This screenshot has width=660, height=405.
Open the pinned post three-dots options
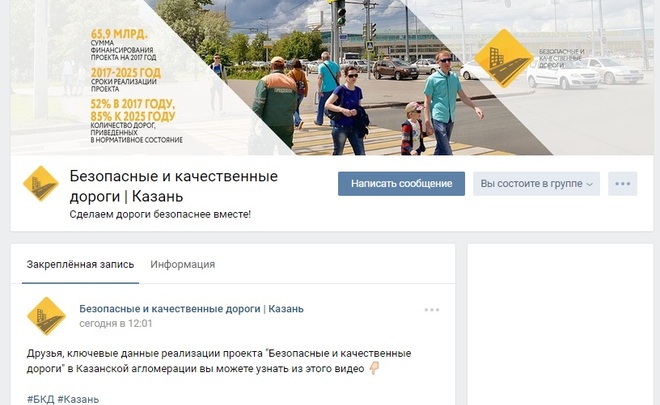tap(432, 310)
